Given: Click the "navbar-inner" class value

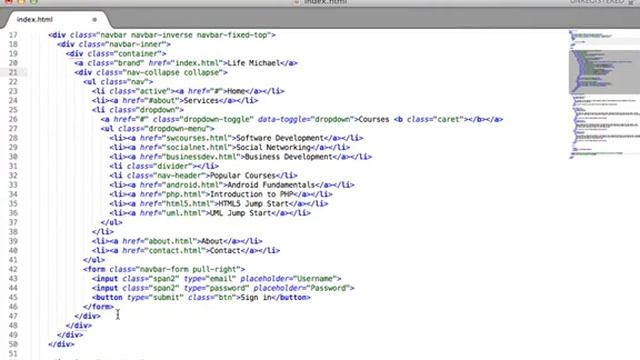Looking at the screenshot, I should tap(136, 44).
